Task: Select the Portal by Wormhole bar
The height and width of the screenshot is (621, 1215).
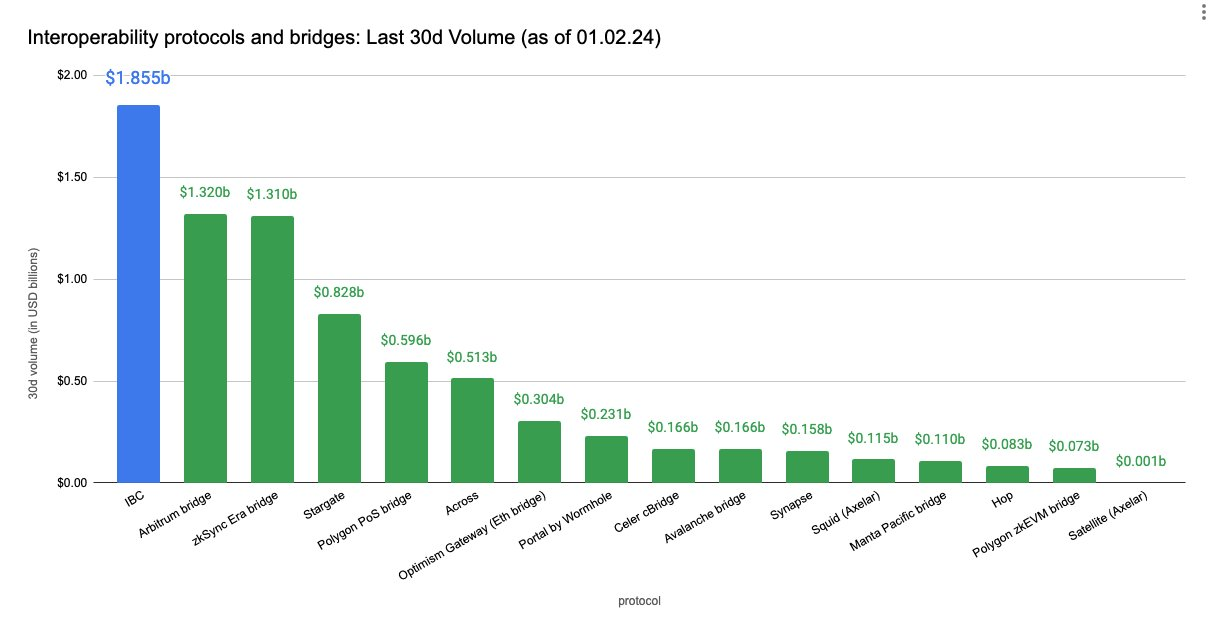Action: (606, 459)
